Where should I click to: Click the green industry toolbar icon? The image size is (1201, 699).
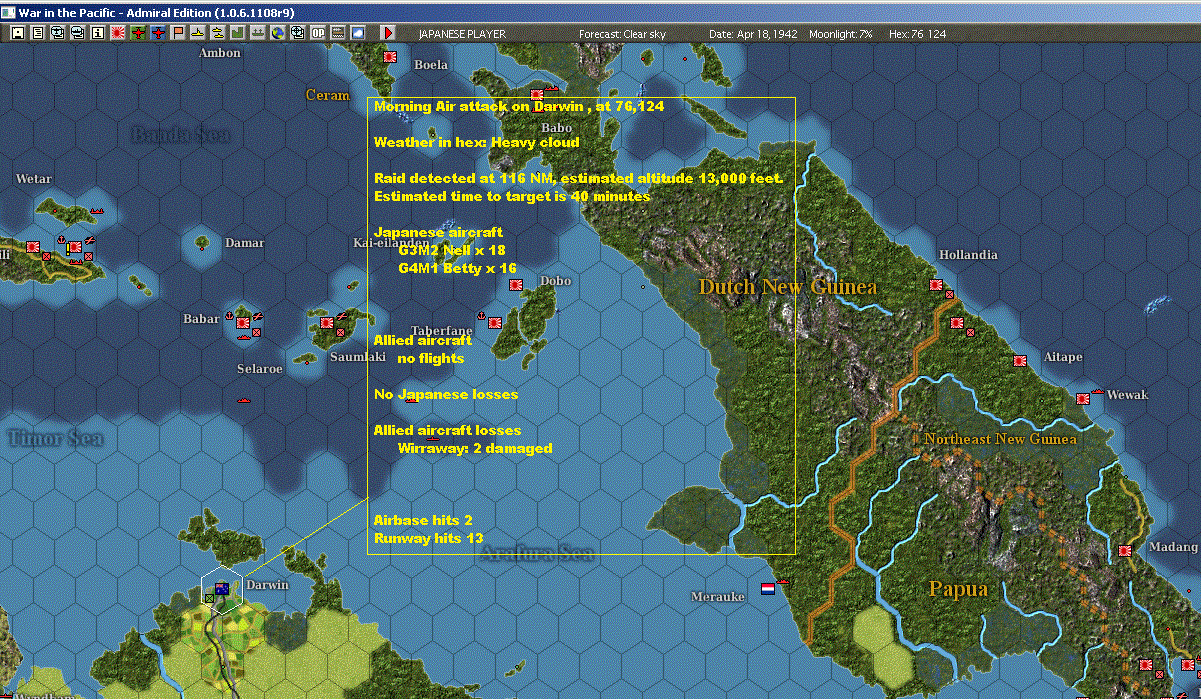[x=238, y=33]
